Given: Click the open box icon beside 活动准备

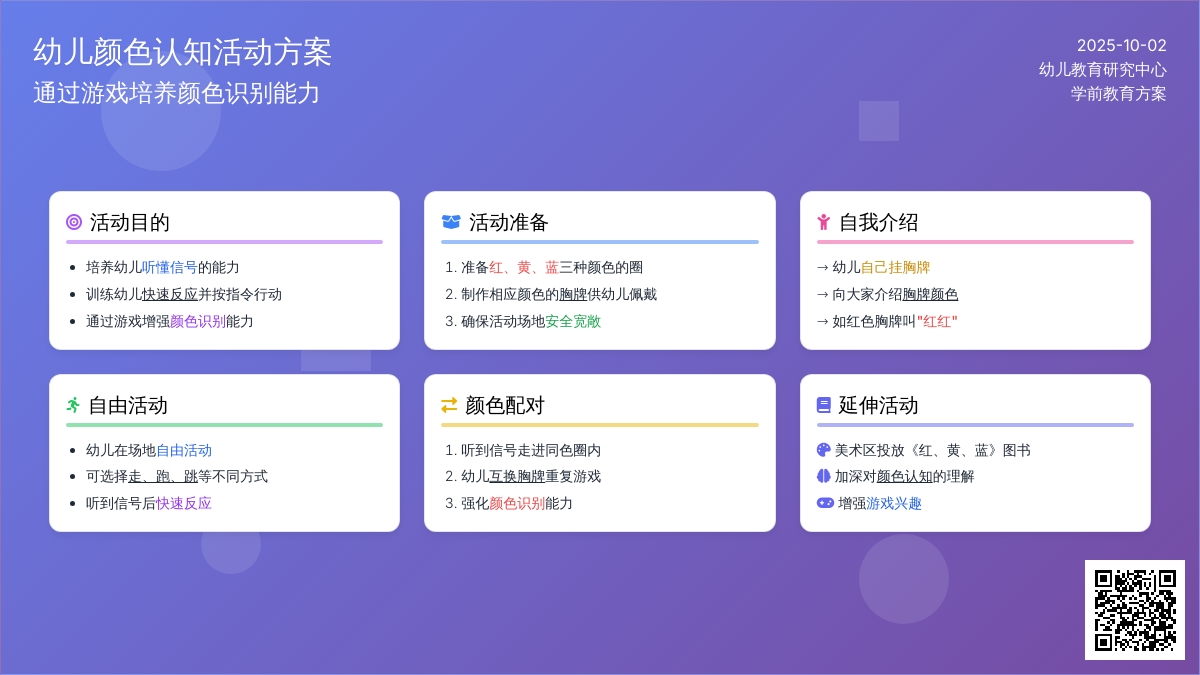Looking at the screenshot, I should click(451, 222).
